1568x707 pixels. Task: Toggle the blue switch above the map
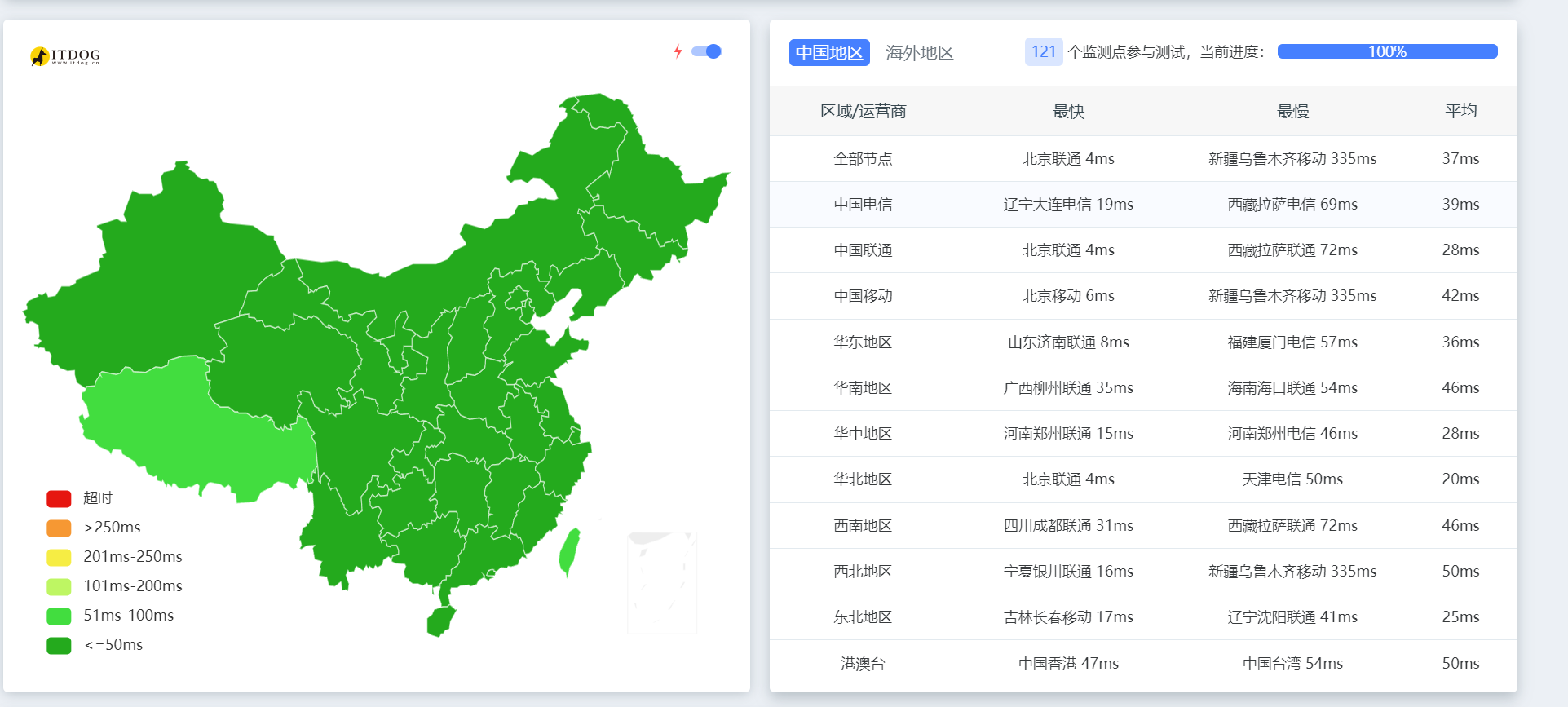tap(707, 51)
